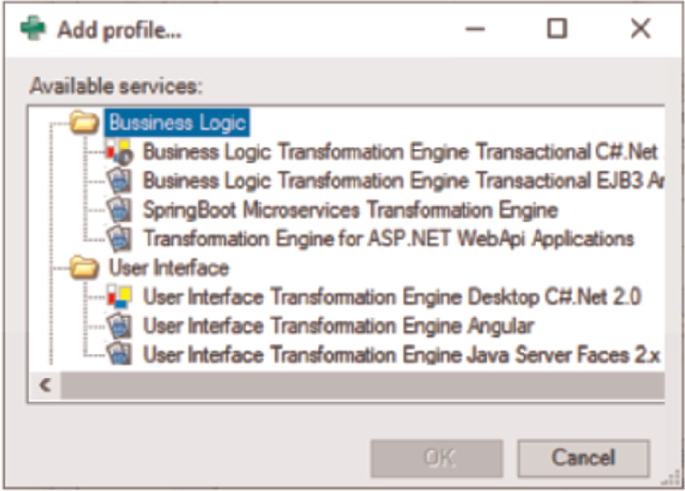The image size is (685, 491).
Task: Click icon beside ASP.NET WebApi Applications entry
Action: 120,239
